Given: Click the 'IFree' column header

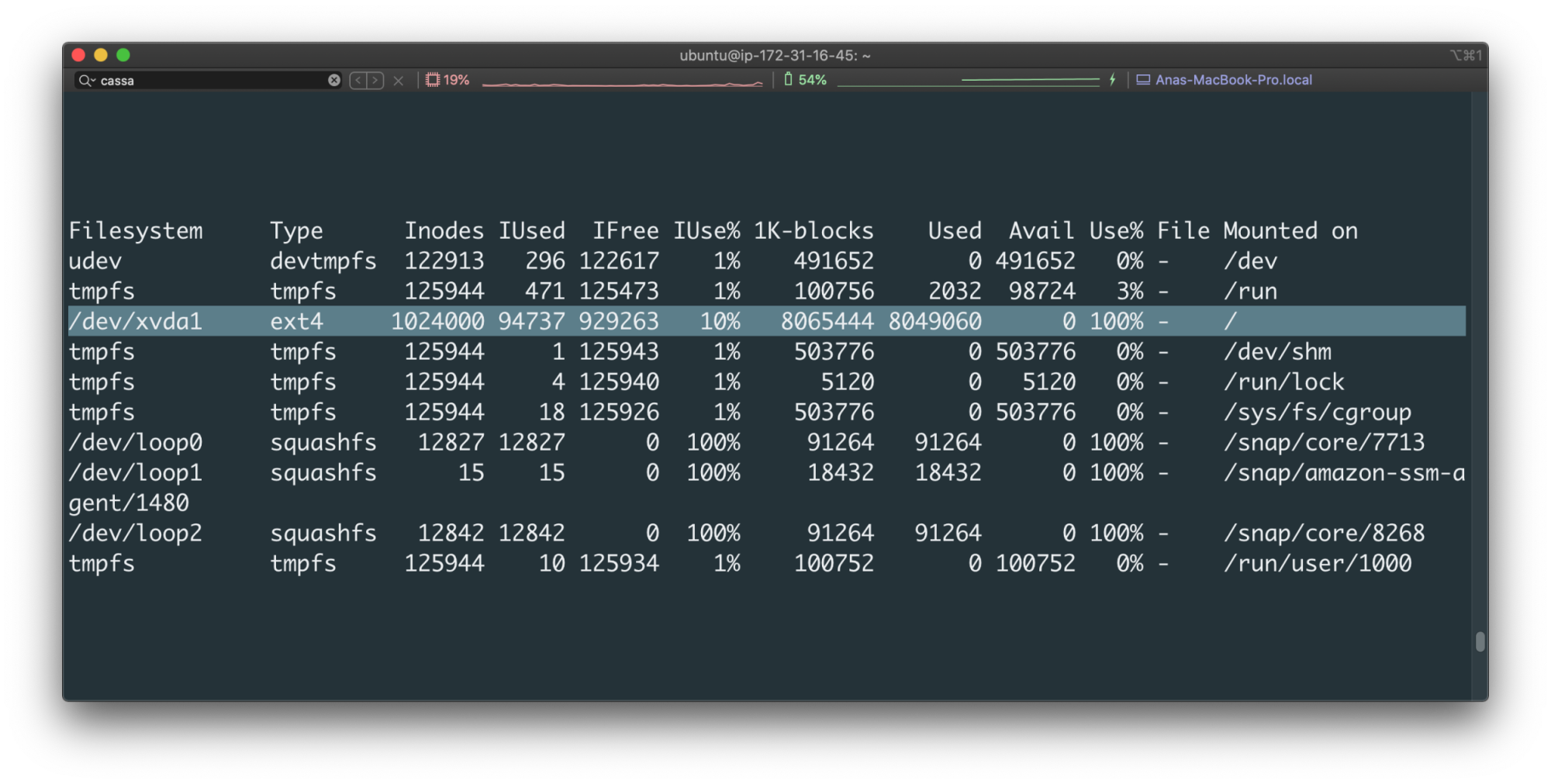Looking at the screenshot, I should point(626,231).
